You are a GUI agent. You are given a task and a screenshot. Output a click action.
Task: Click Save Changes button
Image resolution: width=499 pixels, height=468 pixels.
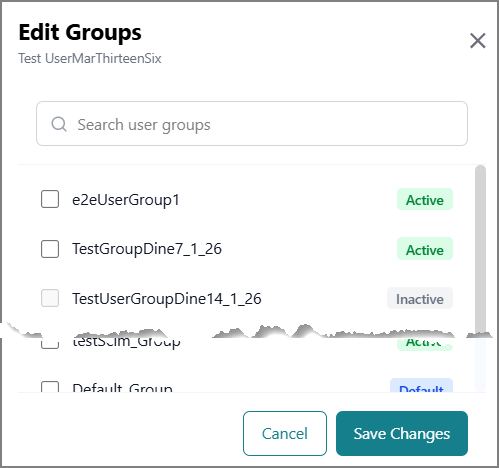pyautogui.click(x=402, y=433)
